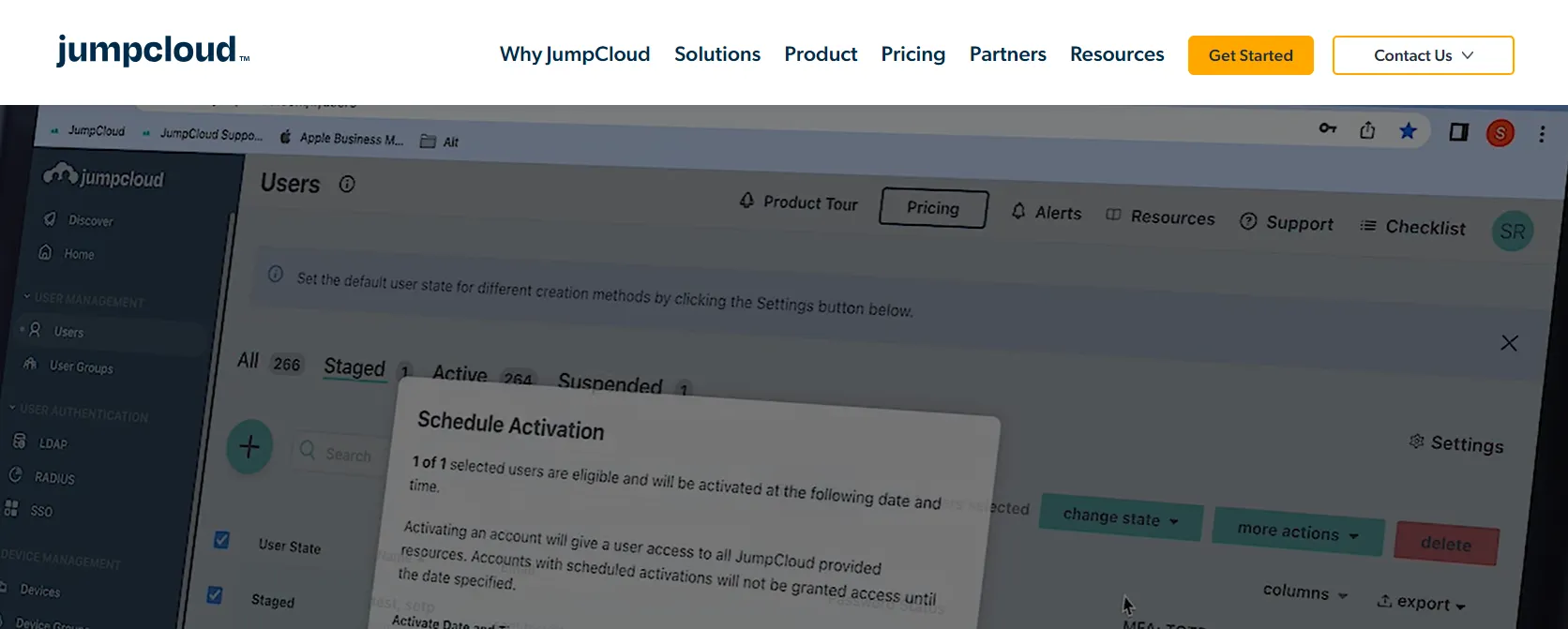
Task: Go to the Pricing page in top navigation
Action: pyautogui.click(x=912, y=54)
